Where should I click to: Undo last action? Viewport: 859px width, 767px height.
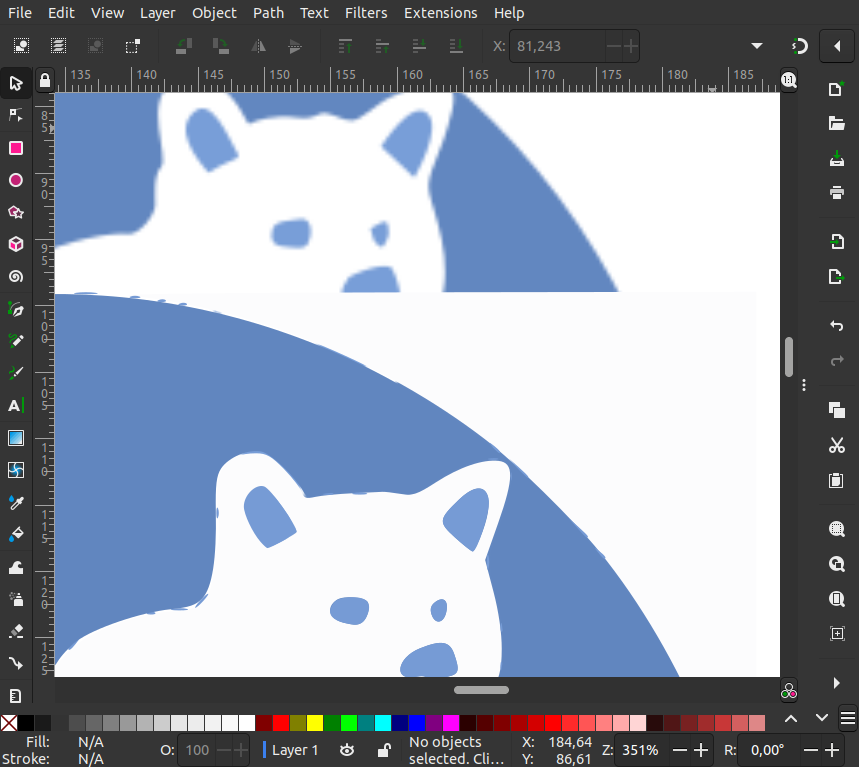coord(837,326)
